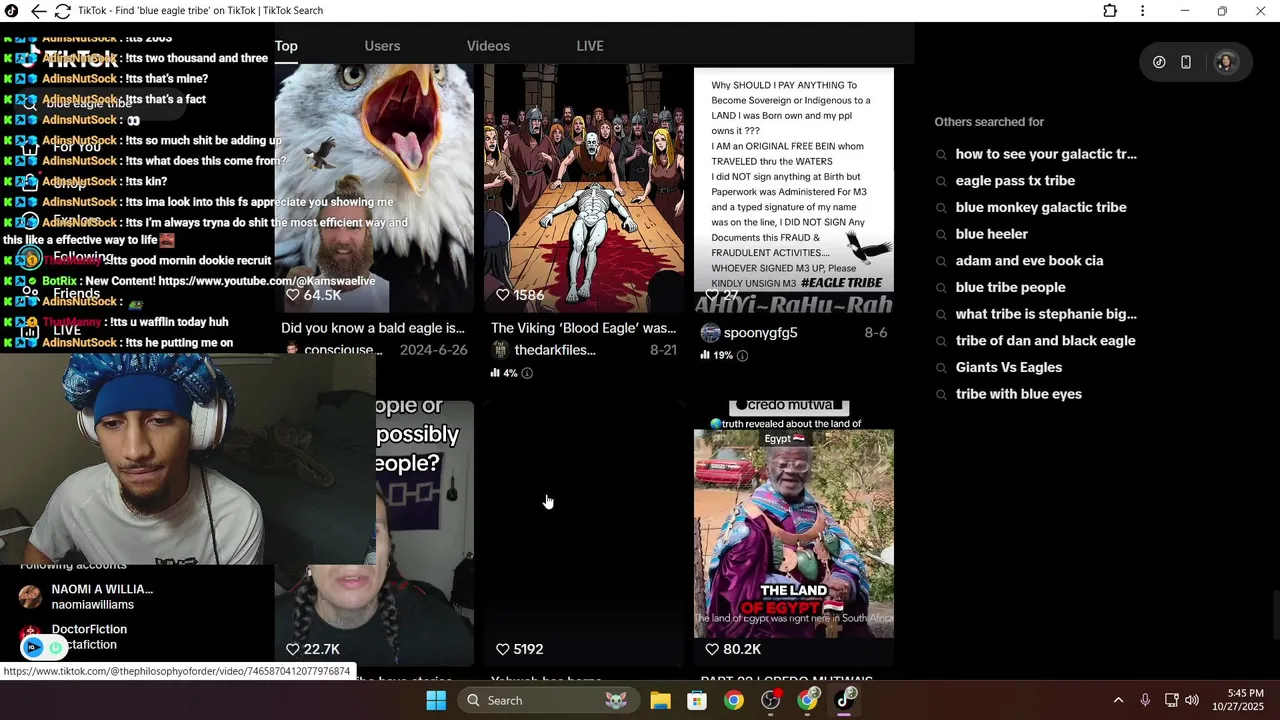1280x720 pixels.
Task: Search 'how to see your galactic tr...' suggestion
Action: [x=1046, y=154]
